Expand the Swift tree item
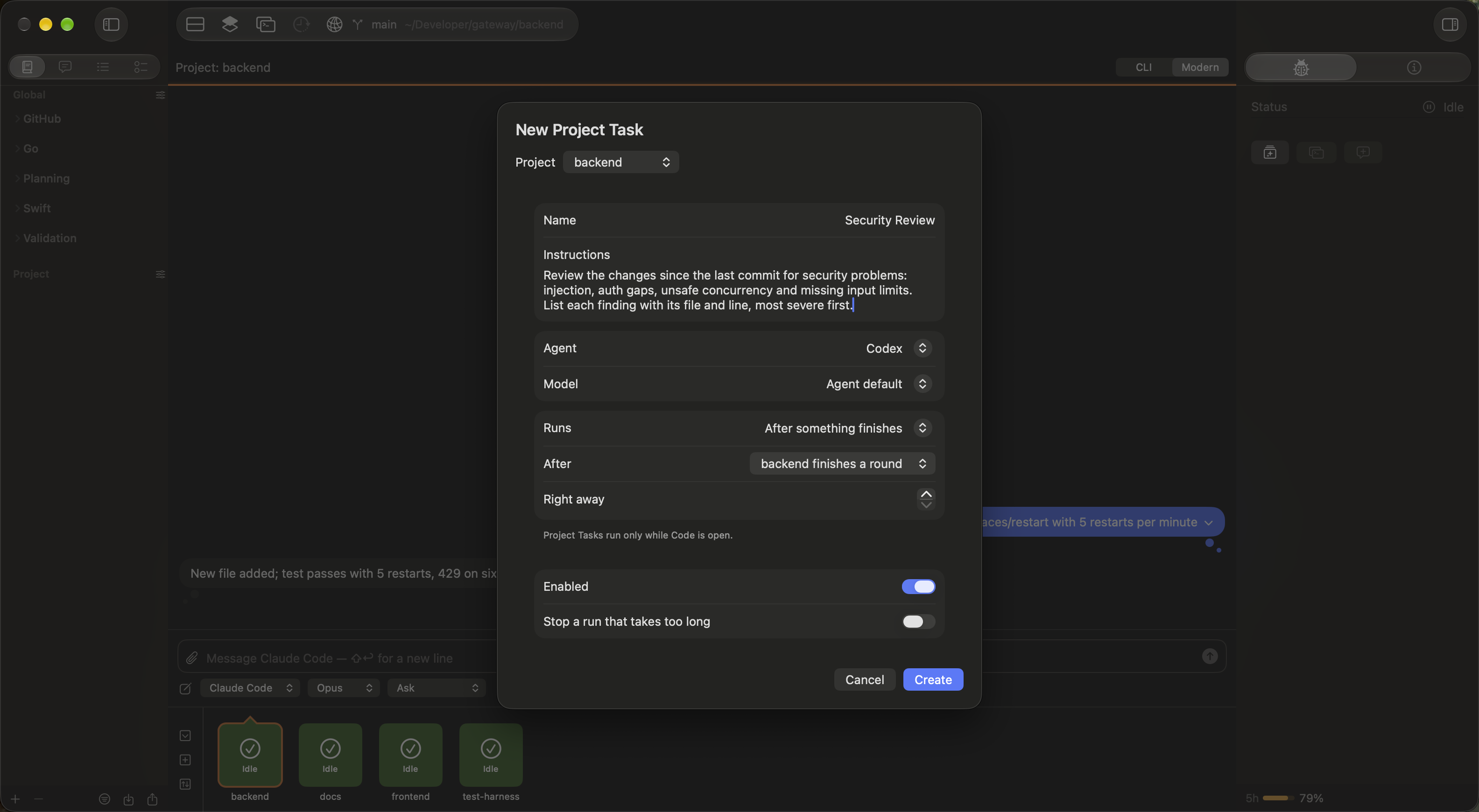The height and width of the screenshot is (812, 1479). (x=17, y=208)
